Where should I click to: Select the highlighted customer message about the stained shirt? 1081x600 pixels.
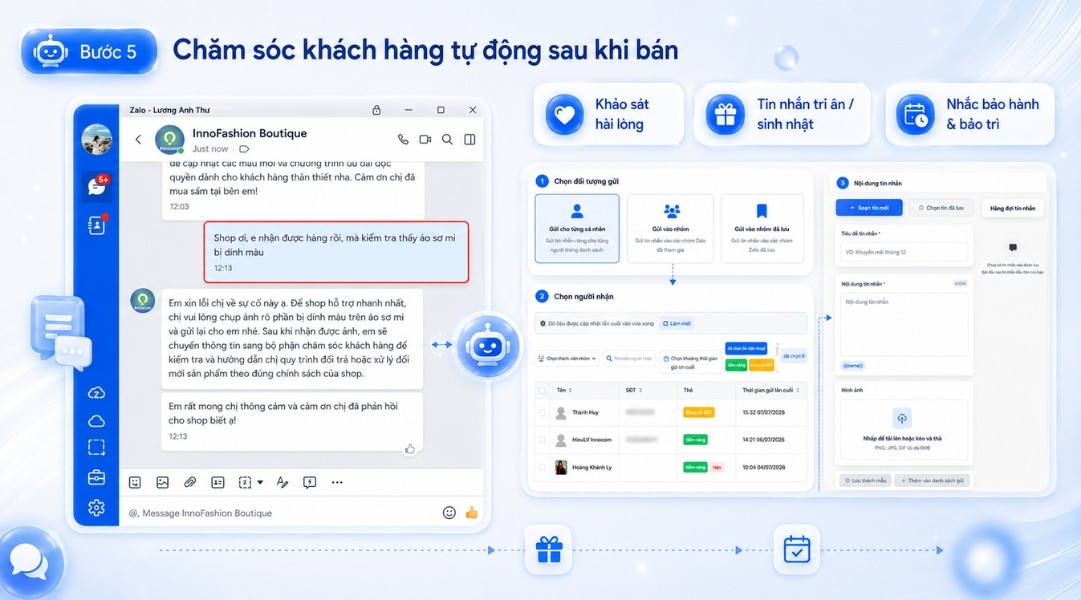coord(336,252)
